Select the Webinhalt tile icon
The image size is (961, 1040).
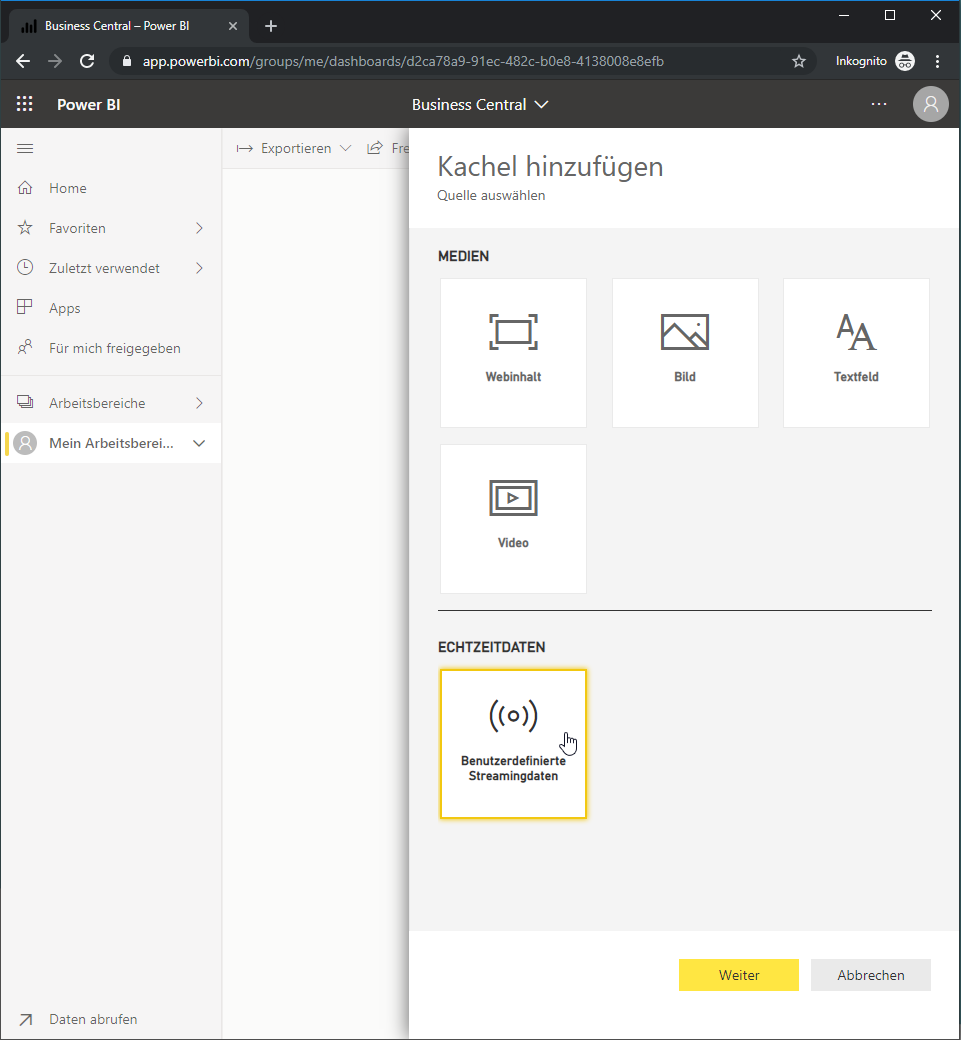point(513,332)
